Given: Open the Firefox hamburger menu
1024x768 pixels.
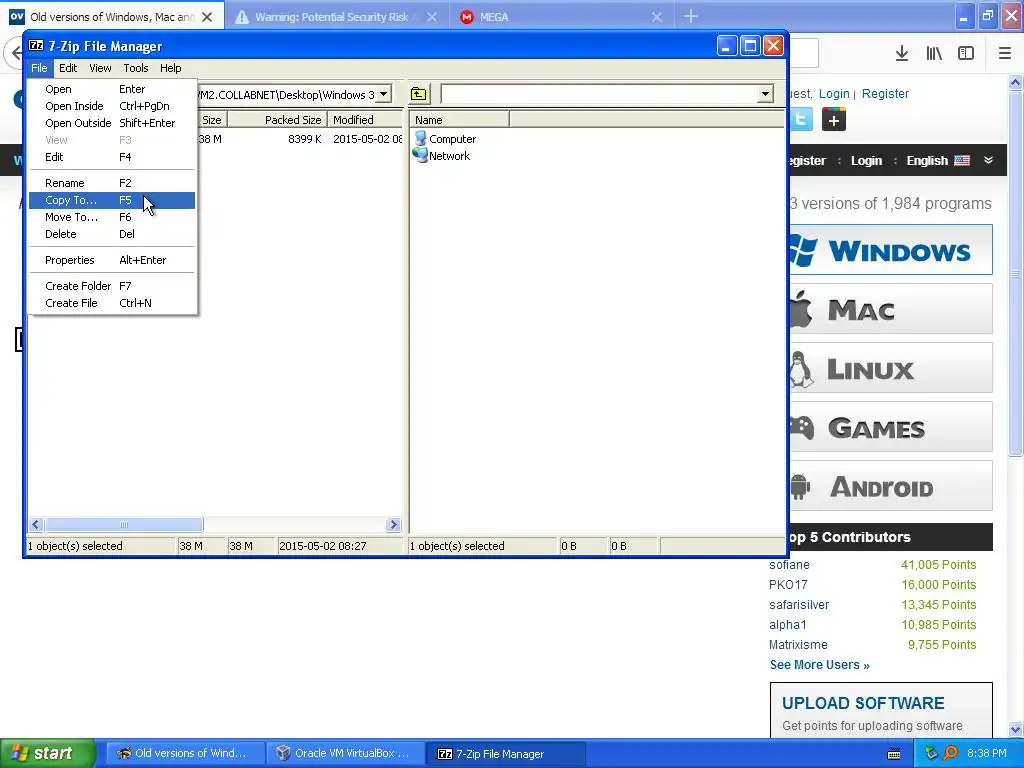Looking at the screenshot, I should pyautogui.click(x=1005, y=53).
